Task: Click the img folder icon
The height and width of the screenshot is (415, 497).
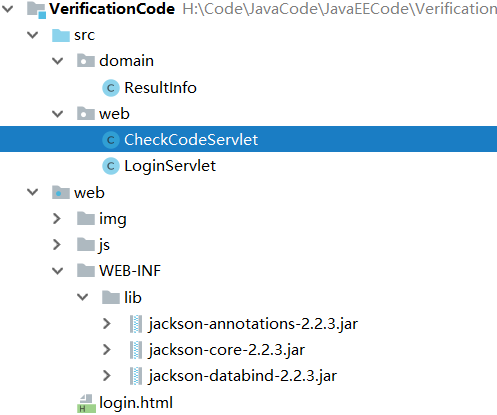Action: [86, 219]
